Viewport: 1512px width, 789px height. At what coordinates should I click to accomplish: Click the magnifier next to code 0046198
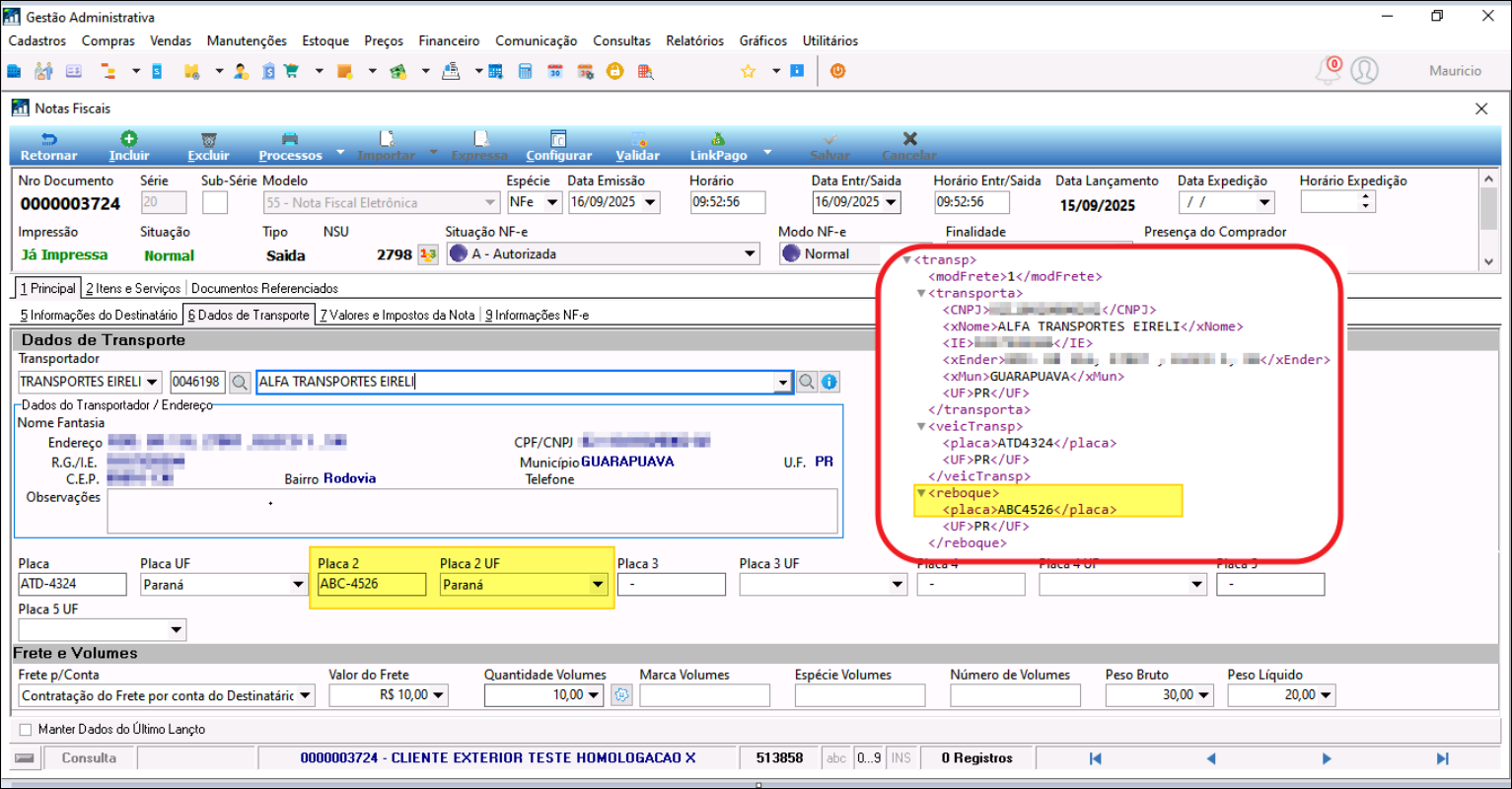coord(240,382)
